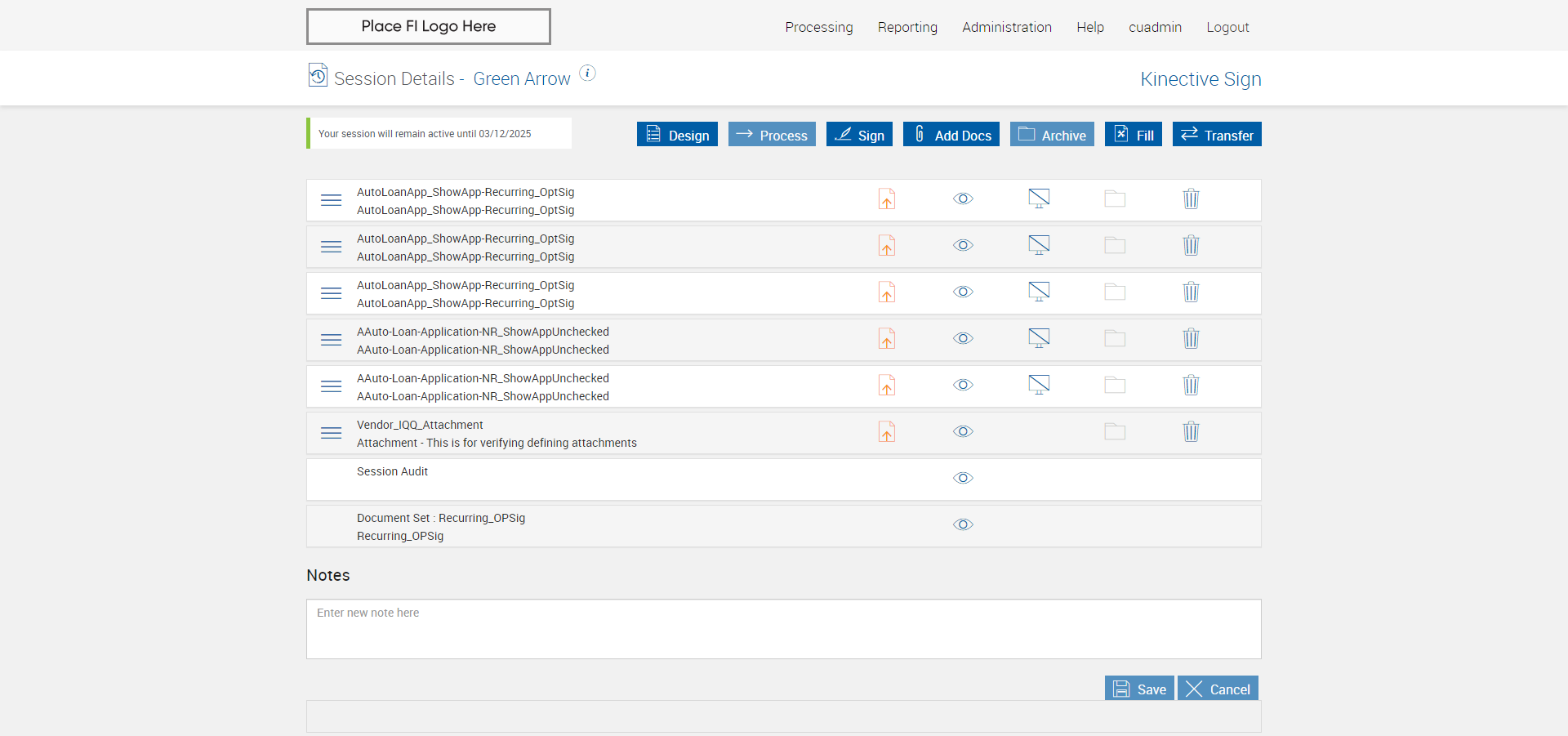Click the upload icon on the Vendor_IQQ_Attachment row
The height and width of the screenshot is (736, 1568).
(x=886, y=432)
